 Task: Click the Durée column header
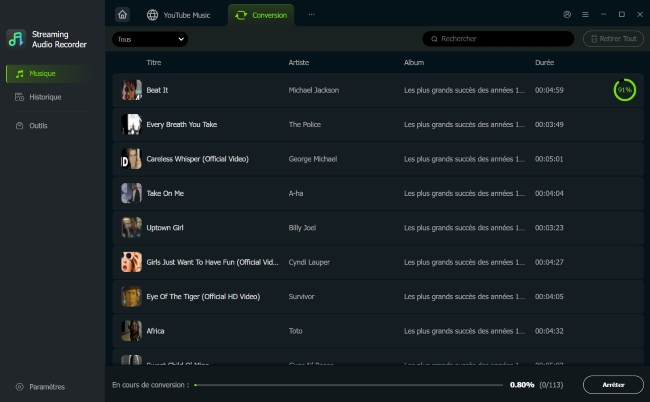(545, 63)
